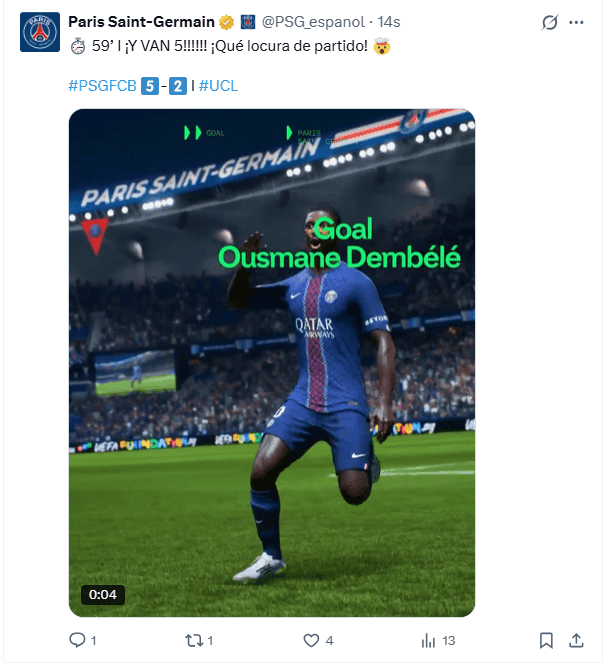The width and height of the screenshot is (606, 663).
Task: Share the post using the upload icon
Action: coord(576,641)
